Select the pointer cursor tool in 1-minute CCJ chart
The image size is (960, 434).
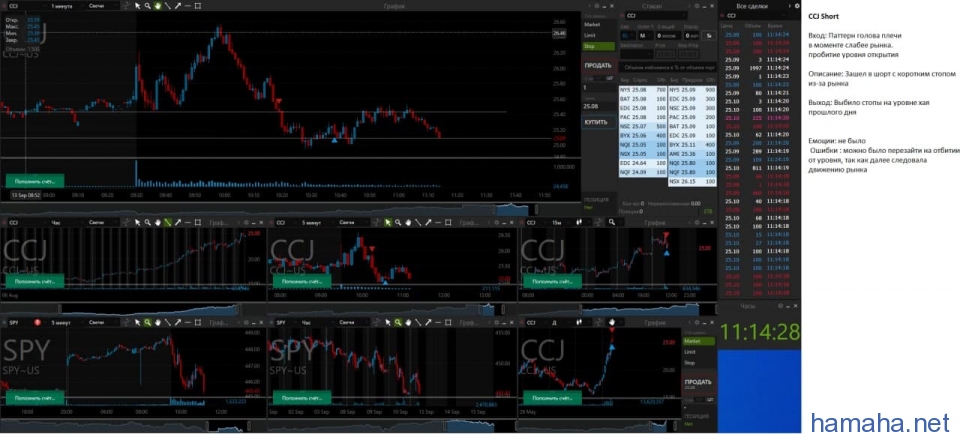(x=137, y=6)
